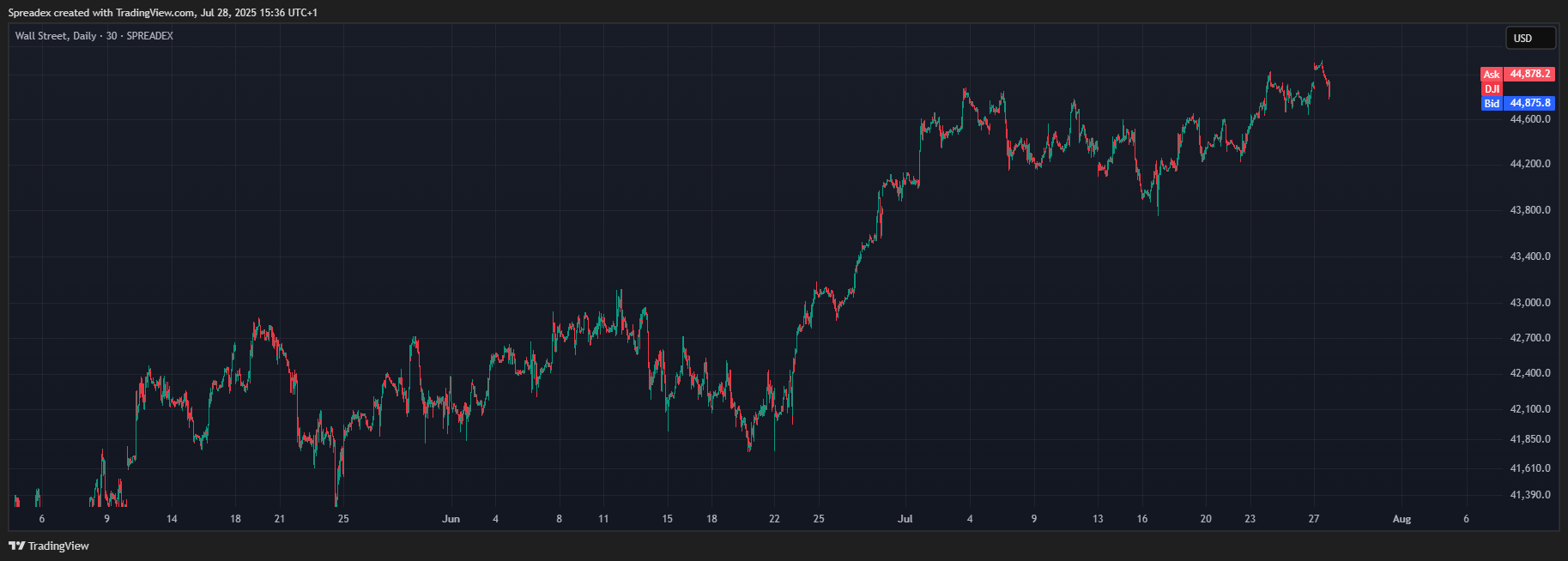This screenshot has width=1568, height=561.
Task: Click the 43,400.0 price axis label
Action: [x=1530, y=256]
